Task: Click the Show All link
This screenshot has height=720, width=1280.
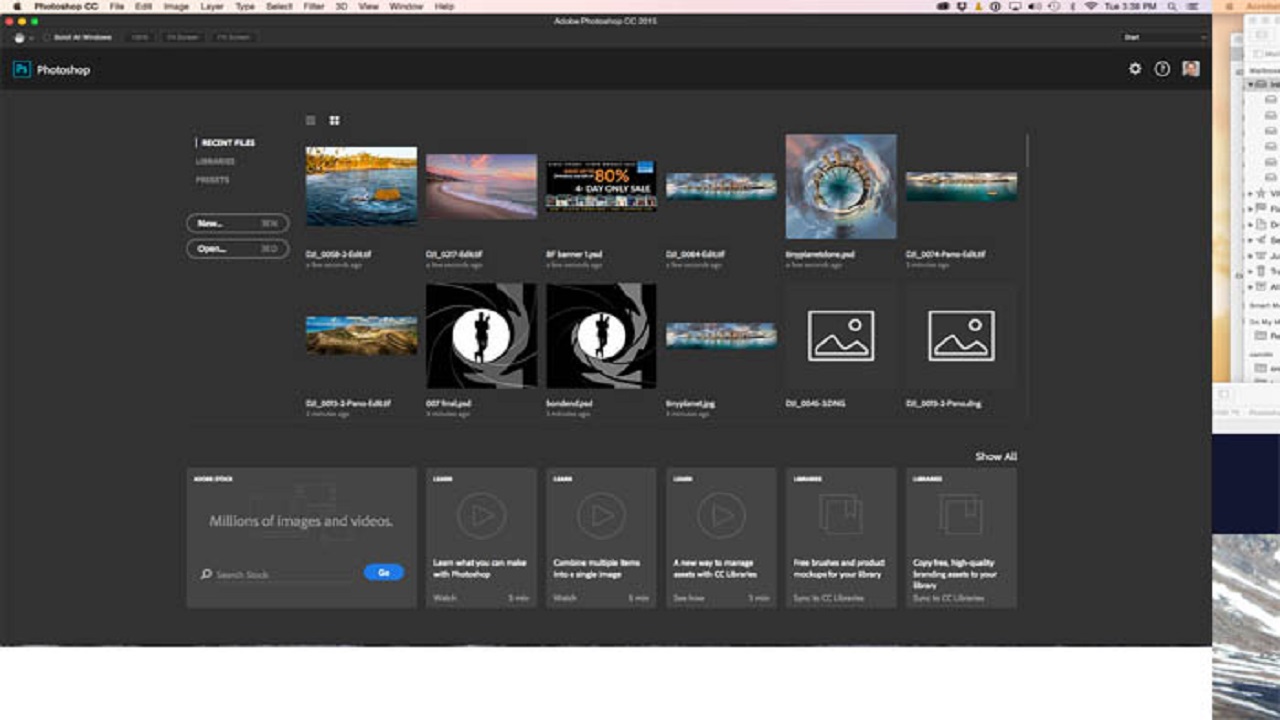Action: (995, 456)
